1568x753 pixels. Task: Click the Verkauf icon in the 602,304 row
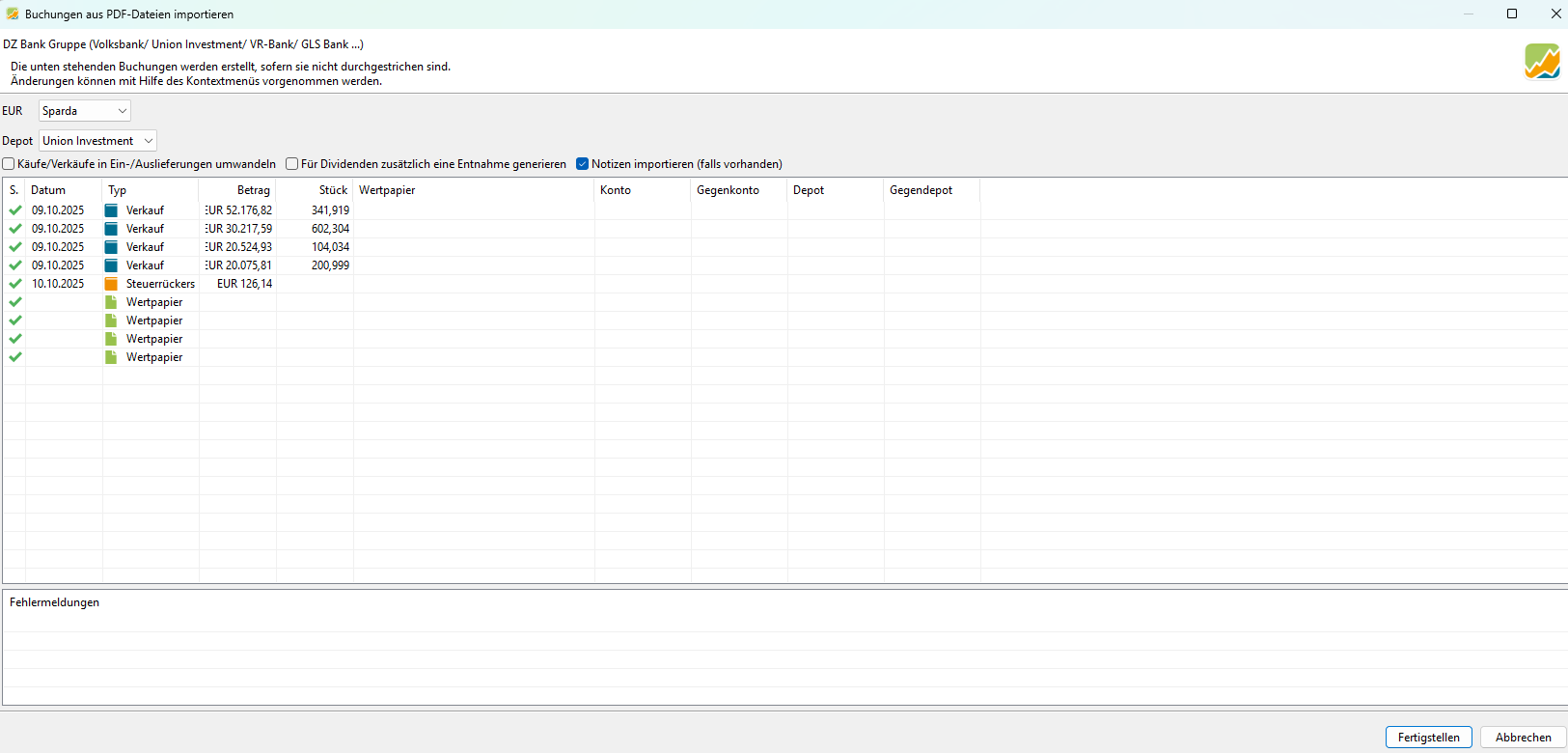click(x=111, y=229)
